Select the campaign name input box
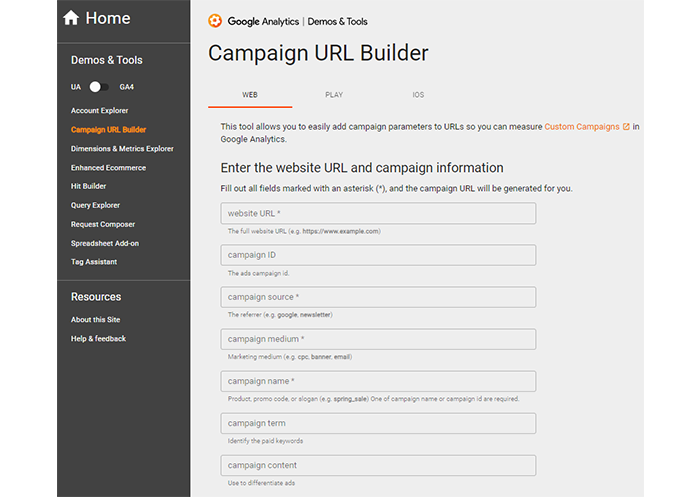Image resolution: width=700 pixels, height=497 pixels. [378, 381]
